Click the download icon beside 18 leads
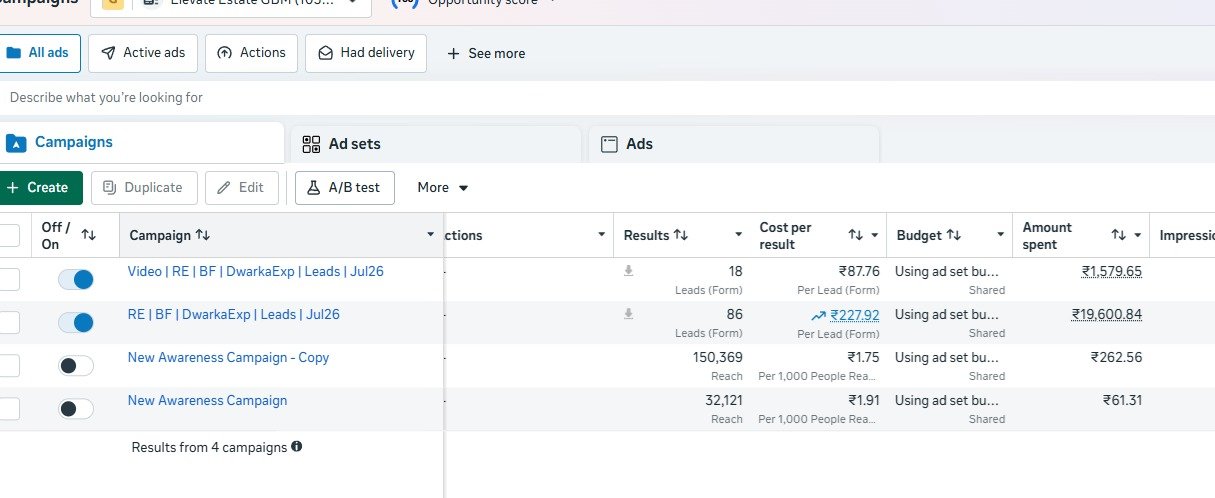Screen dimensions: 1215x498 click(628, 271)
